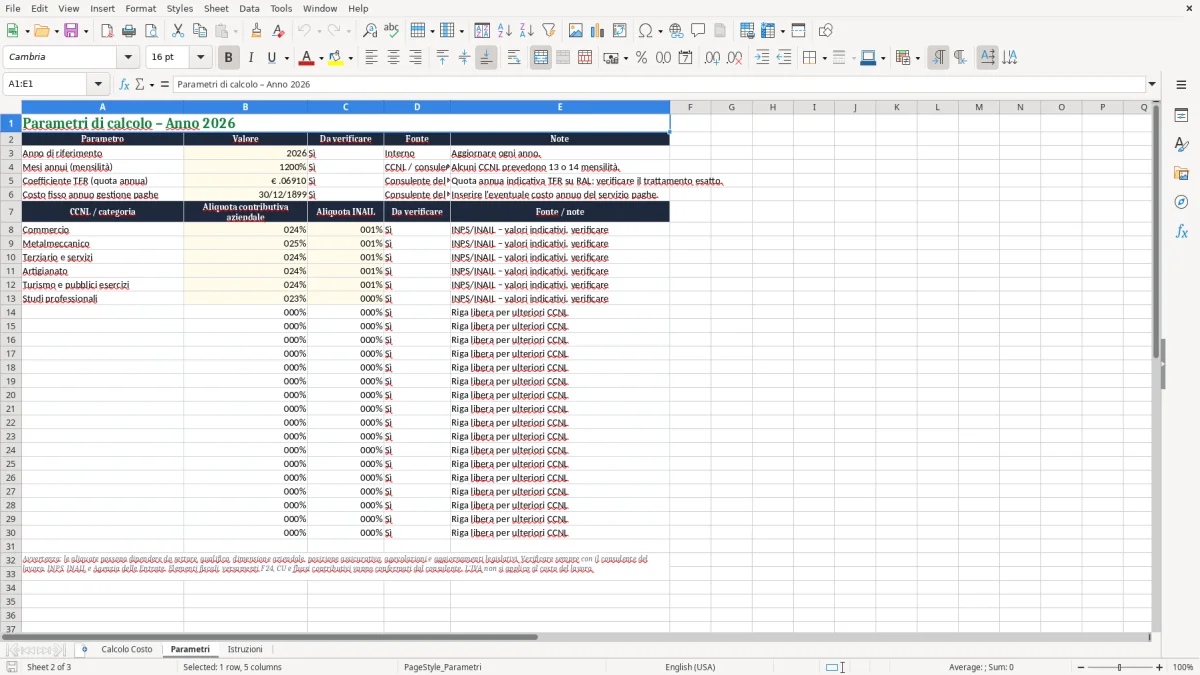1200x675 pixels.
Task: Add a decimal place
Action: coord(713,58)
